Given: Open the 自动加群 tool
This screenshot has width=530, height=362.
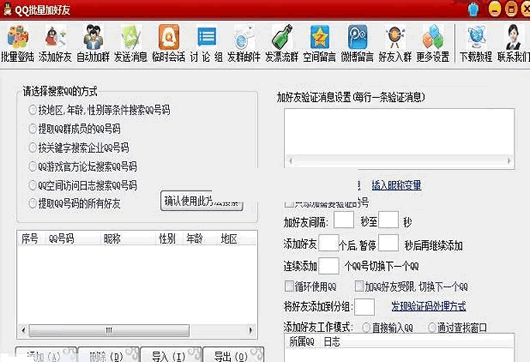Looking at the screenshot, I should point(93,43).
